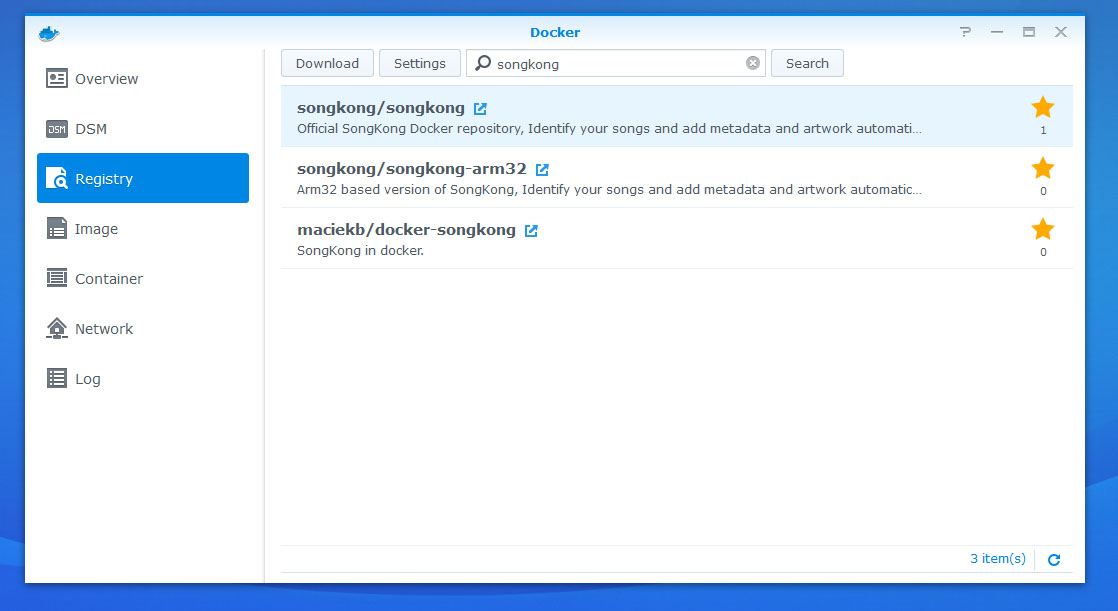Click the star for songkong/songkong-arm32

click(x=1043, y=168)
